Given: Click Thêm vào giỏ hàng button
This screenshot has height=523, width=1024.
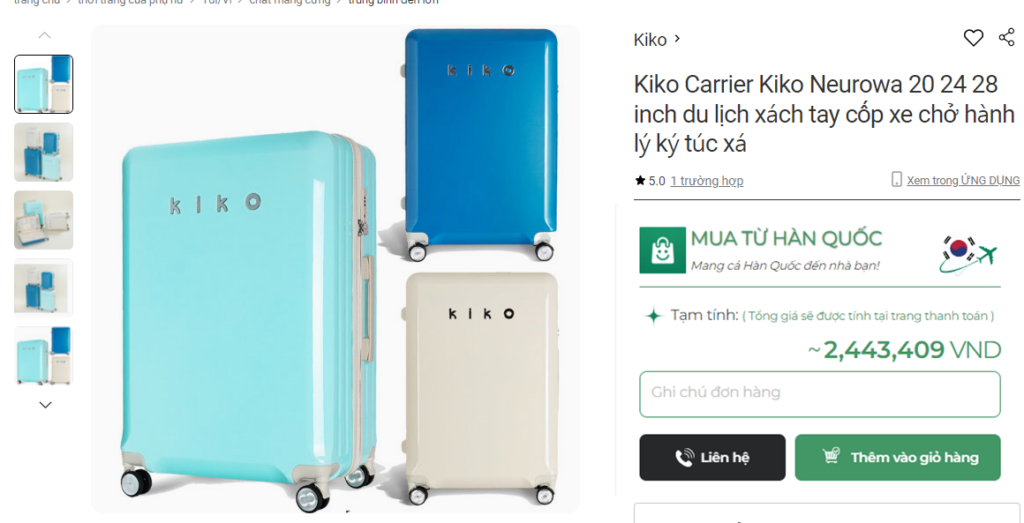Looking at the screenshot, I should [x=897, y=457].
